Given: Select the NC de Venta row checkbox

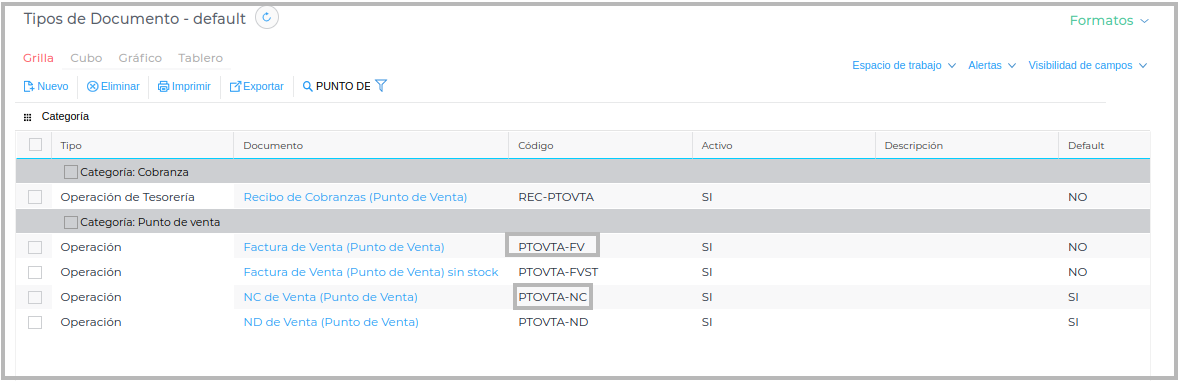Looking at the screenshot, I should click(35, 297).
